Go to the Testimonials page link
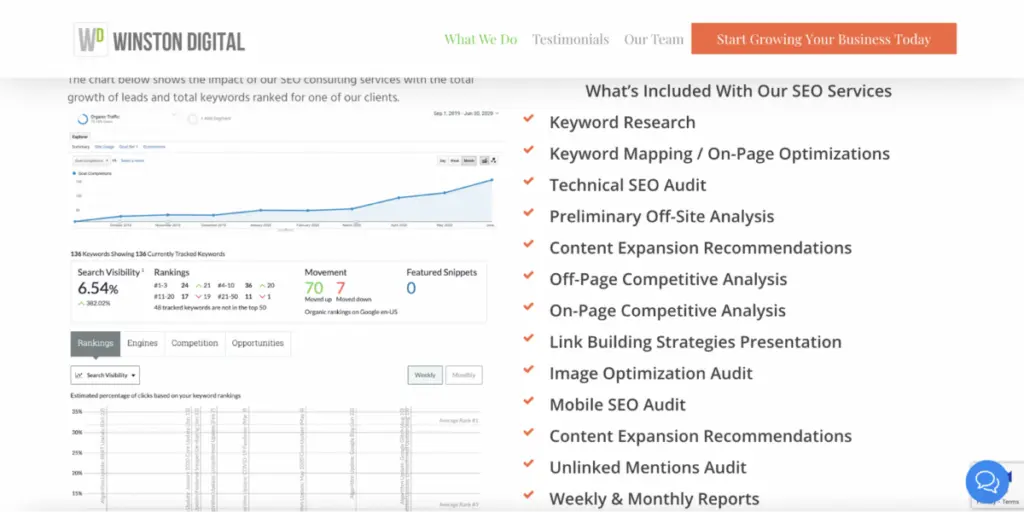The width and height of the screenshot is (1024, 512). (570, 40)
